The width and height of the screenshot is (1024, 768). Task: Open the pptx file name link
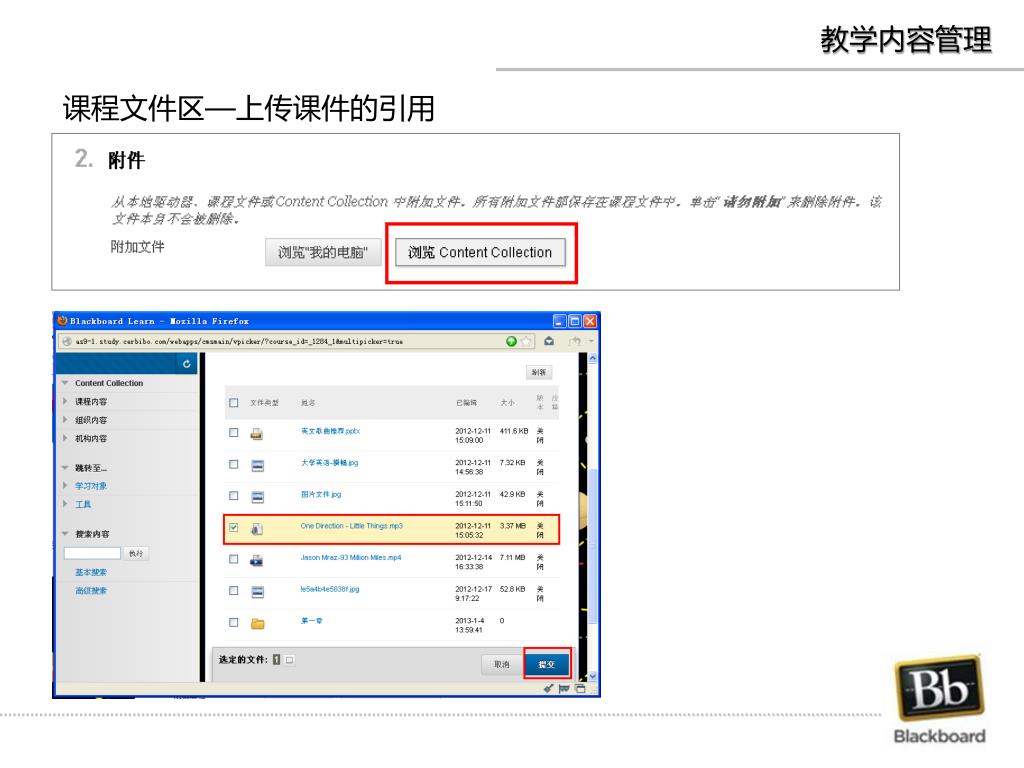coord(330,431)
